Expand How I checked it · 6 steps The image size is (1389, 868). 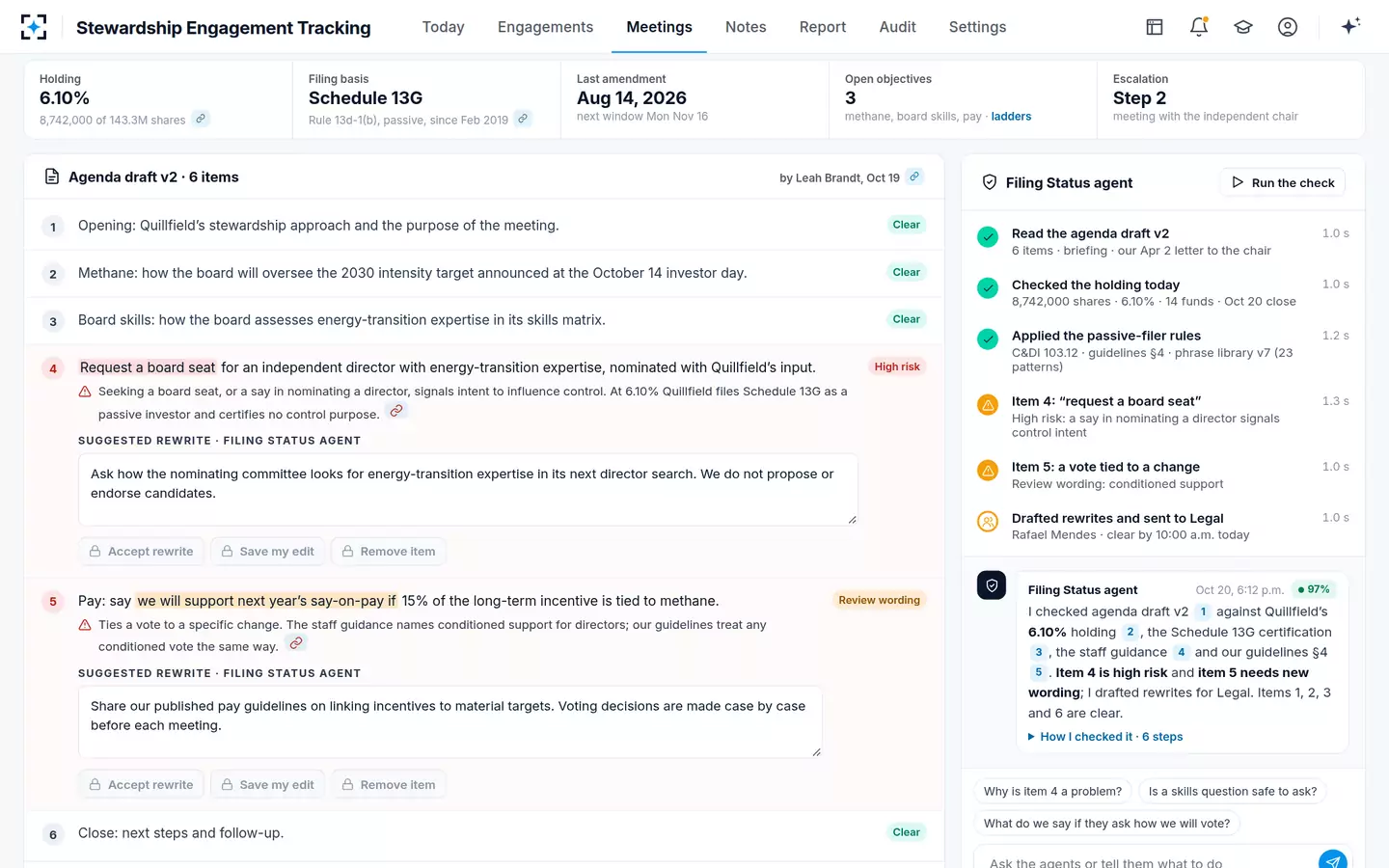click(x=1105, y=737)
